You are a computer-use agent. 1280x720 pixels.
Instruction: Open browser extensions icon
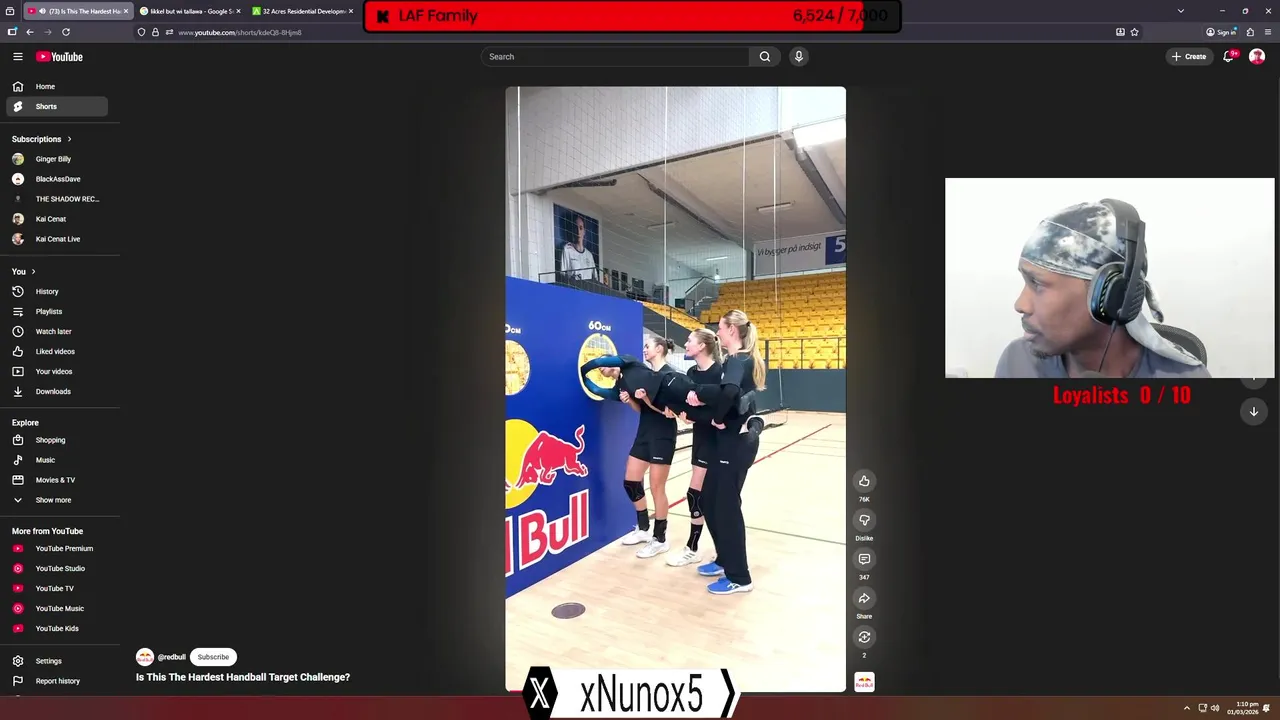pyautogui.click(x=1250, y=32)
